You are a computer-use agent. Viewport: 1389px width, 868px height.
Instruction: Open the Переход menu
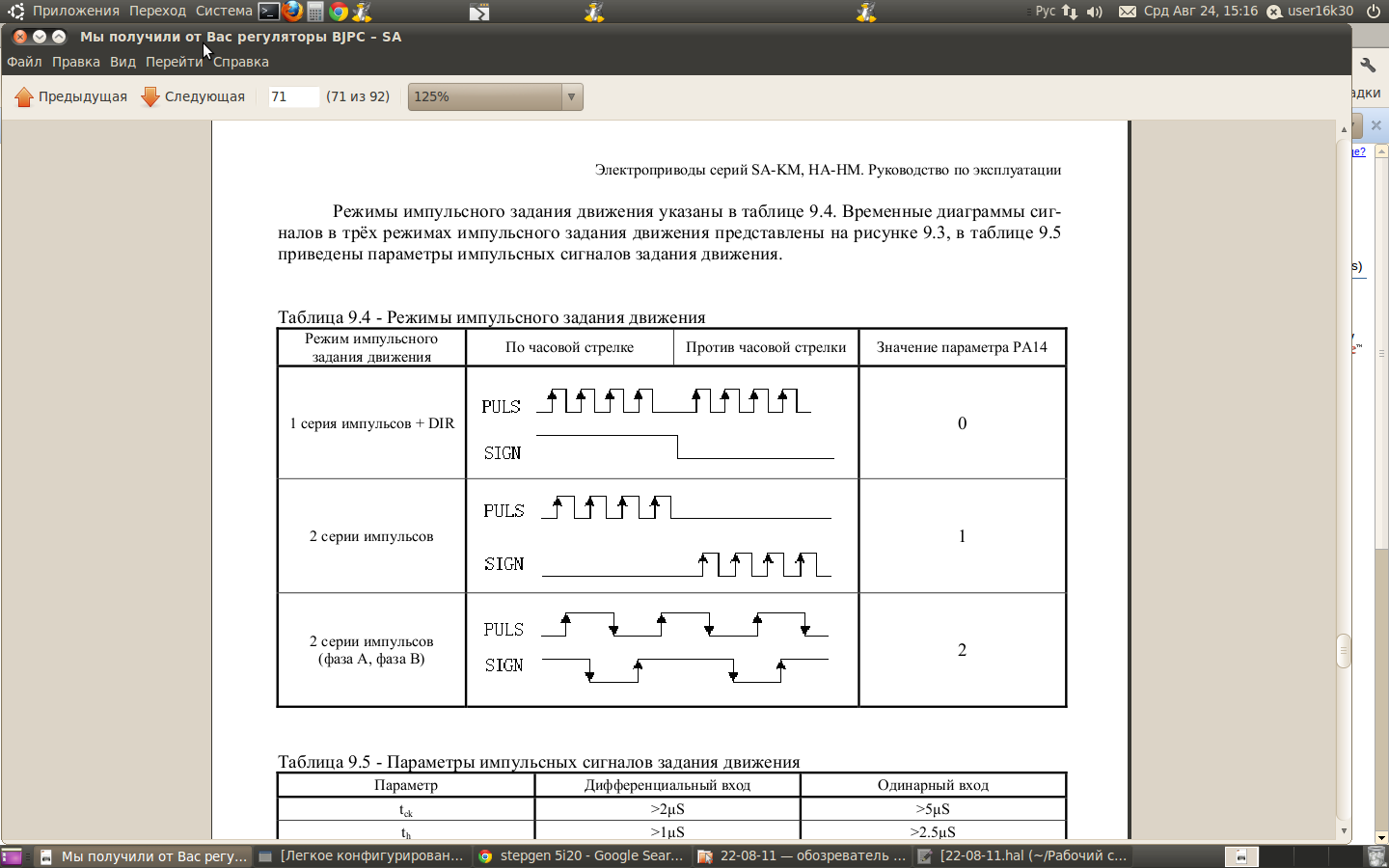click(157, 12)
